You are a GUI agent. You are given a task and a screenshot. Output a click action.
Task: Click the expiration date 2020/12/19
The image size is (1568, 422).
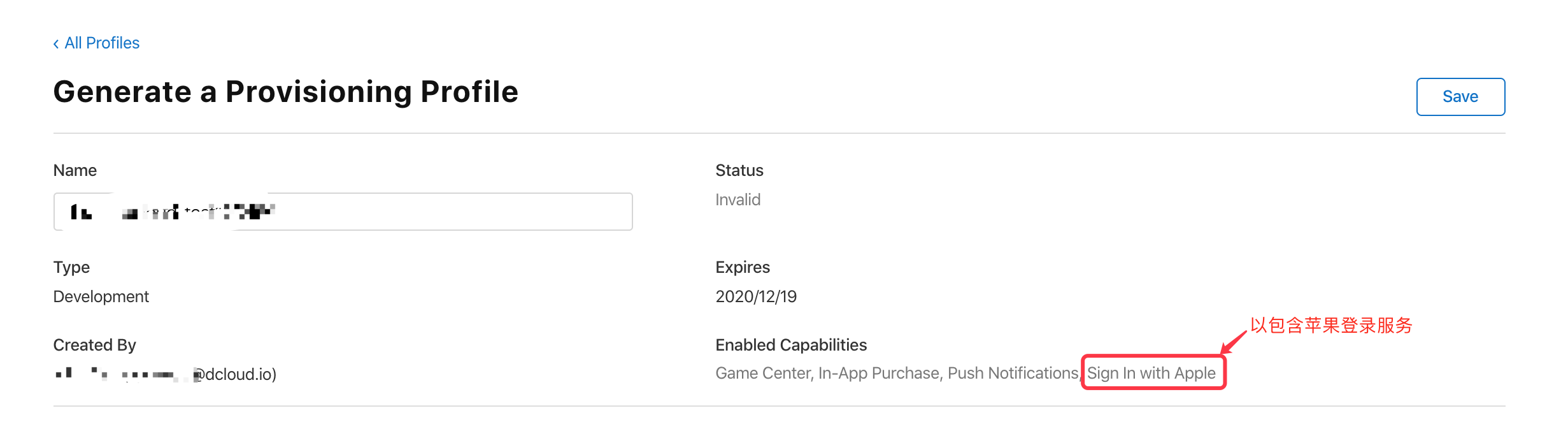756,296
